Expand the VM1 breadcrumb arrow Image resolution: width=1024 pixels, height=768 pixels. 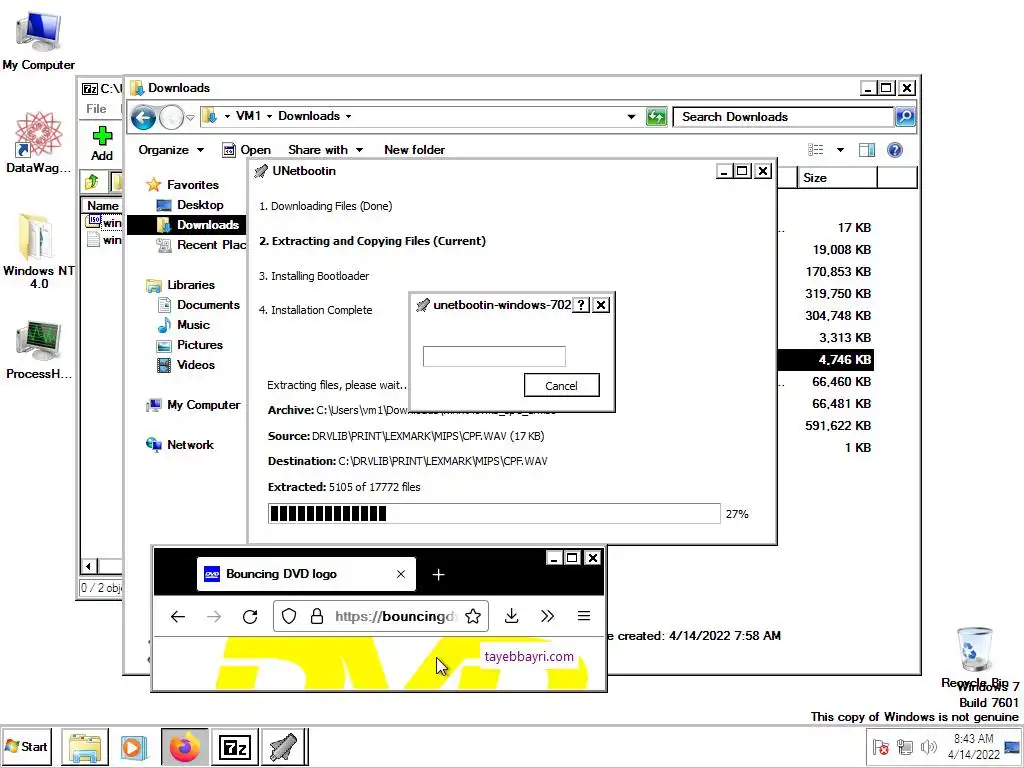268,116
